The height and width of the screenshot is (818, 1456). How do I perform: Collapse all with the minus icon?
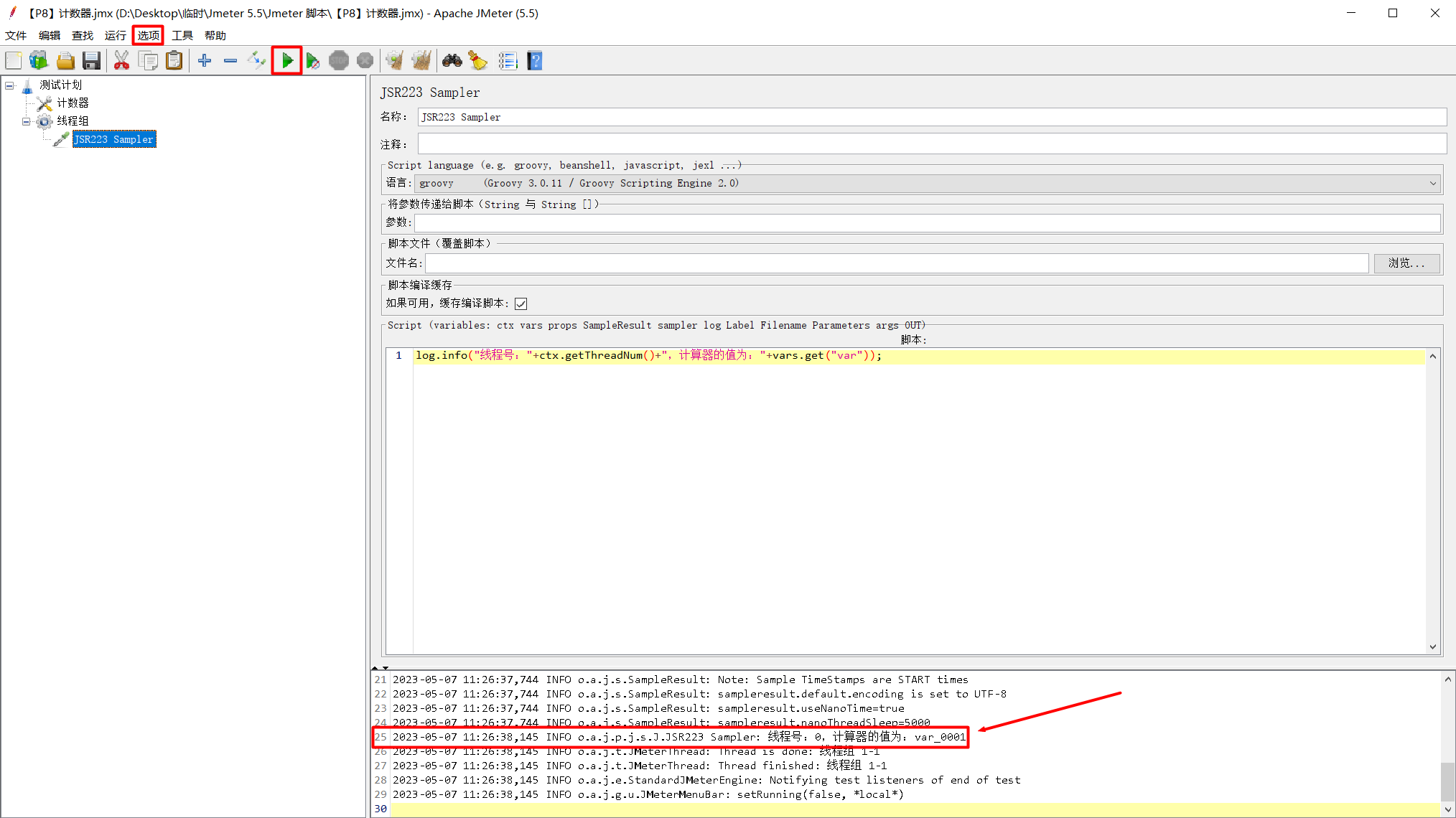tap(230, 61)
